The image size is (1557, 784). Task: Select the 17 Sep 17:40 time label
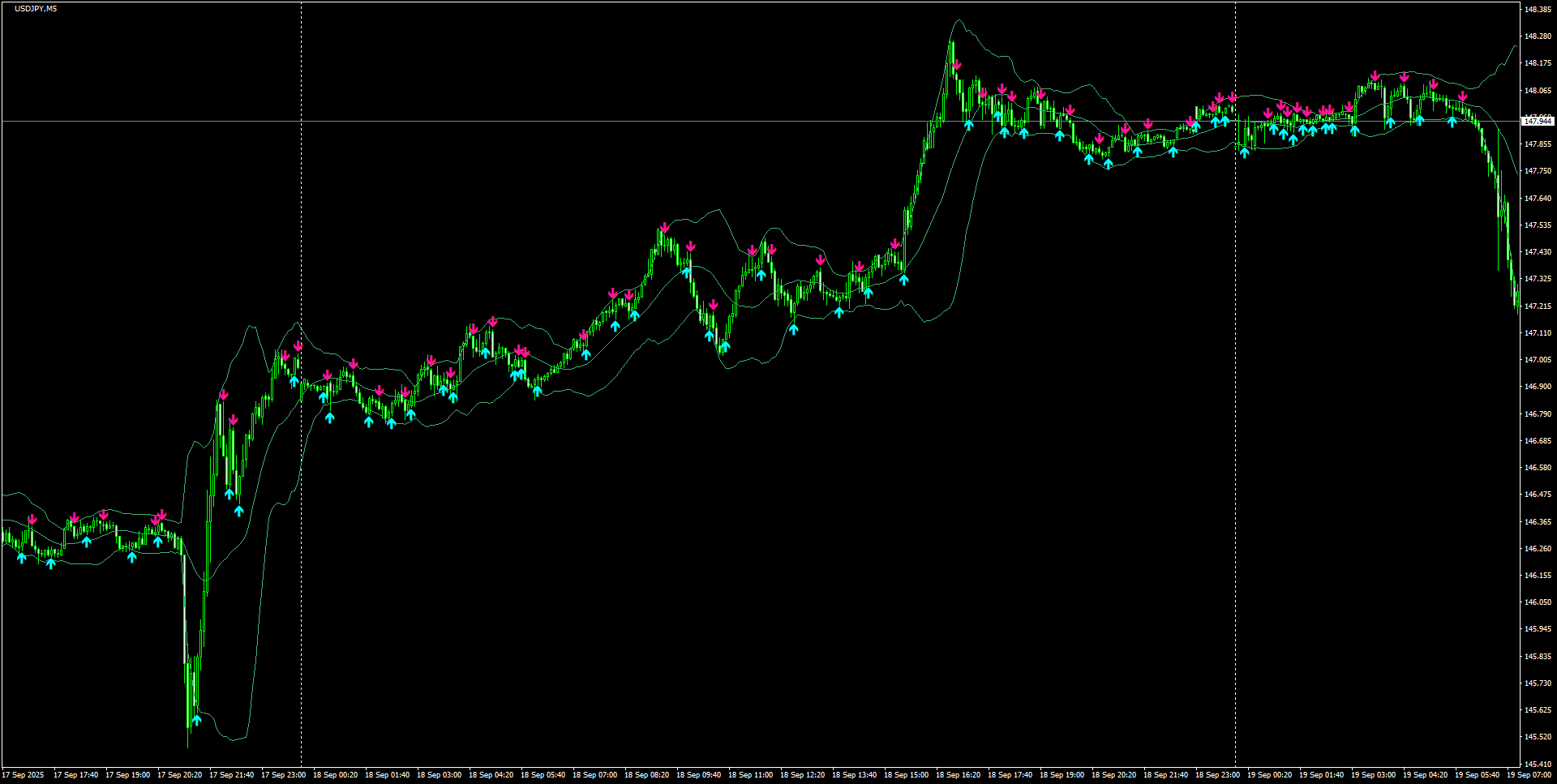[75, 775]
